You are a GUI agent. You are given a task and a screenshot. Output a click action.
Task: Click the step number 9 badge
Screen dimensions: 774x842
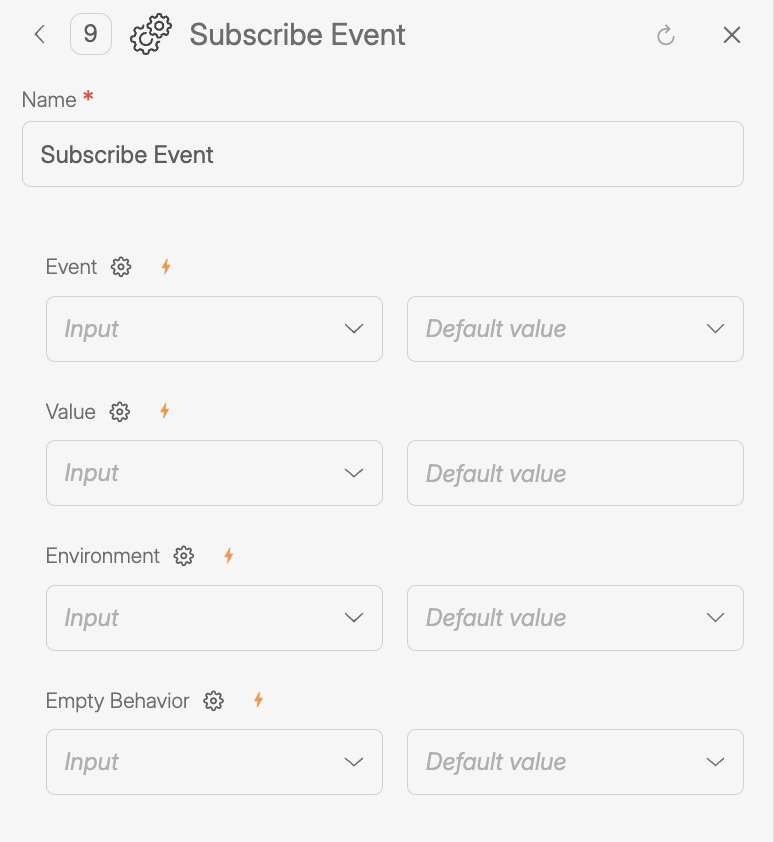point(90,34)
